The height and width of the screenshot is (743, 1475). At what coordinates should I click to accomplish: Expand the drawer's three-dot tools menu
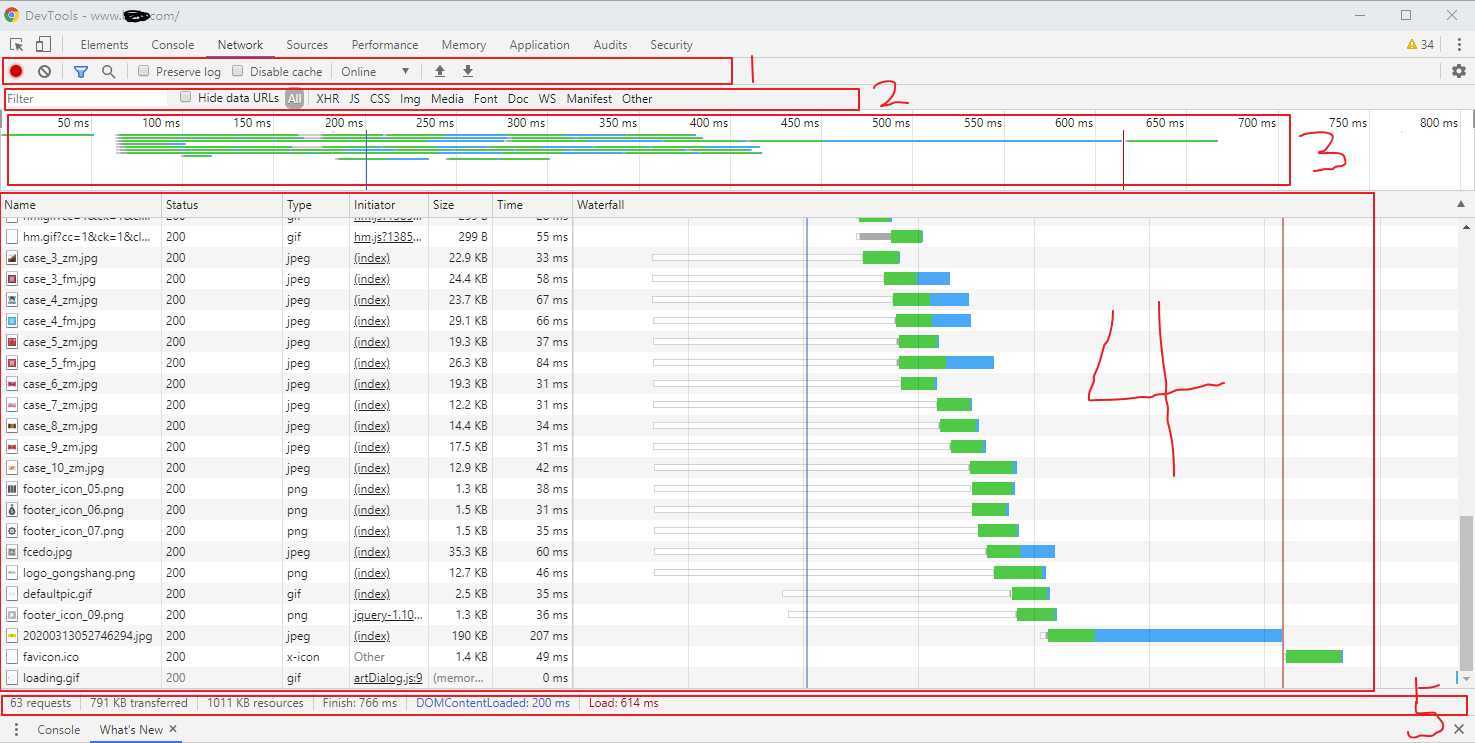click(x=16, y=729)
